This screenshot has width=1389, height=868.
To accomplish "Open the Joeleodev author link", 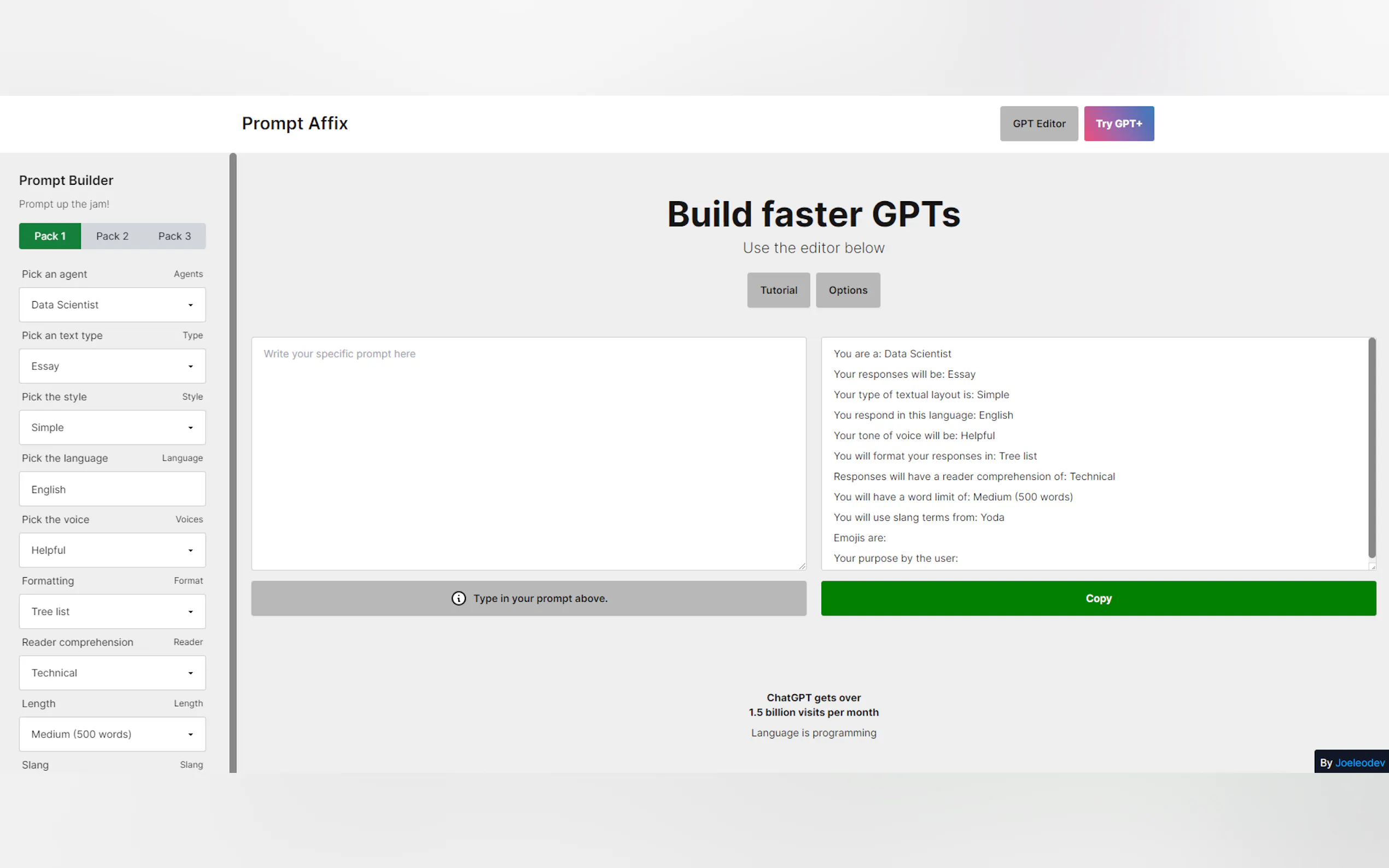I will coord(1359,763).
